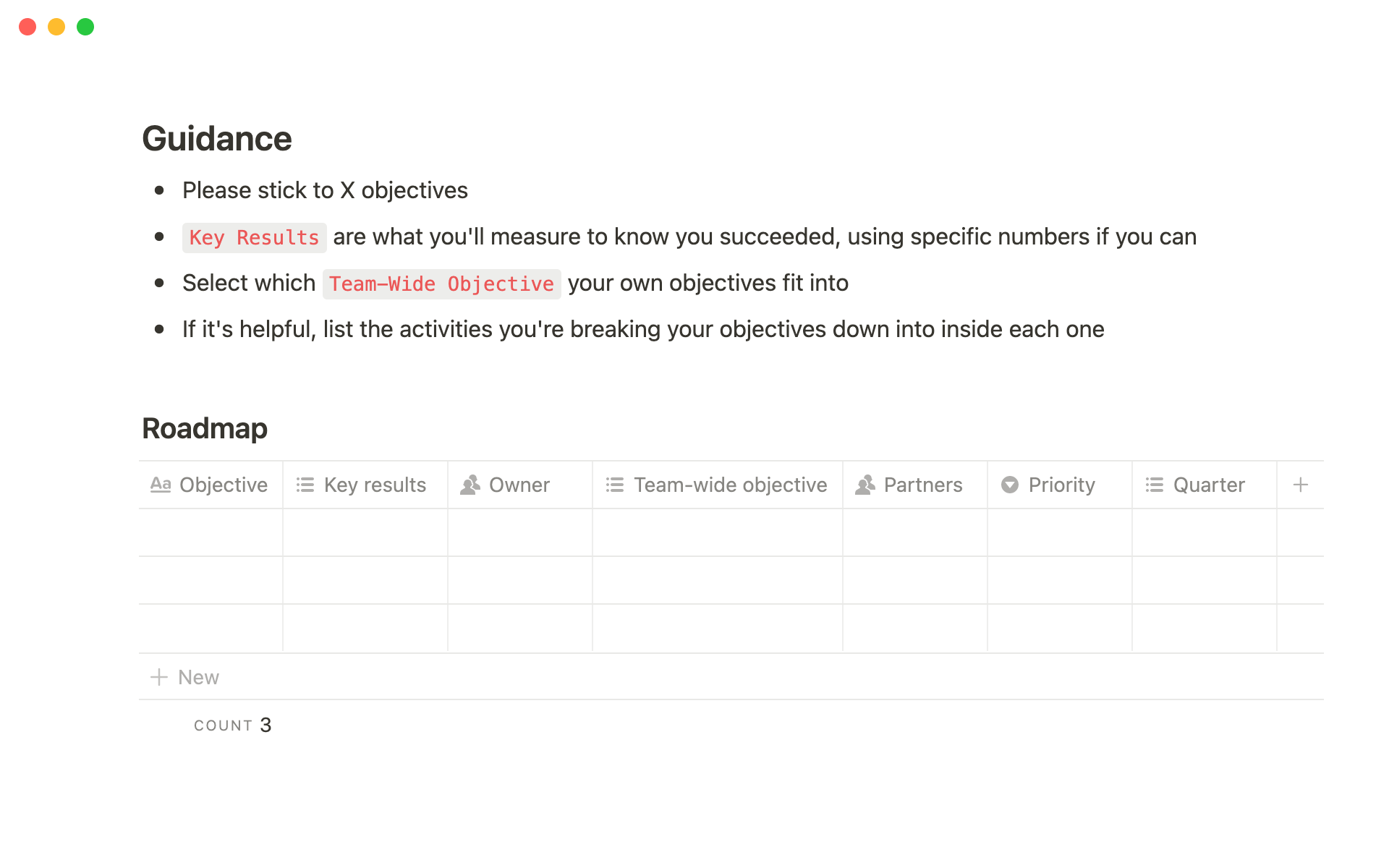The image size is (1389, 868).
Task: Click the COUNT 3 summary
Action: [x=232, y=725]
